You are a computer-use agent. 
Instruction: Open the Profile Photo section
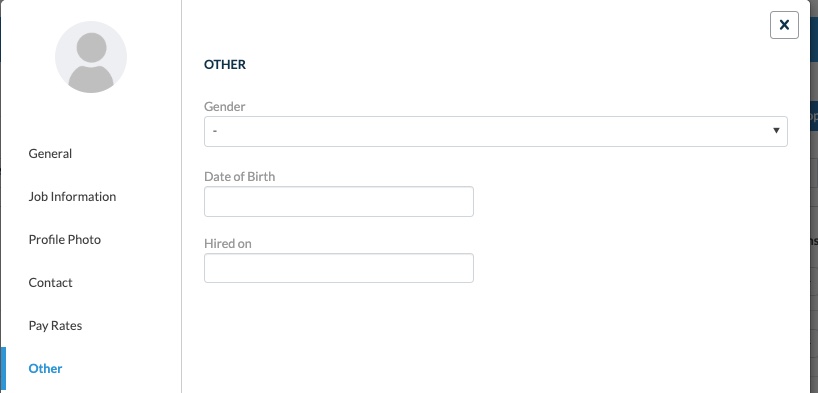click(65, 240)
